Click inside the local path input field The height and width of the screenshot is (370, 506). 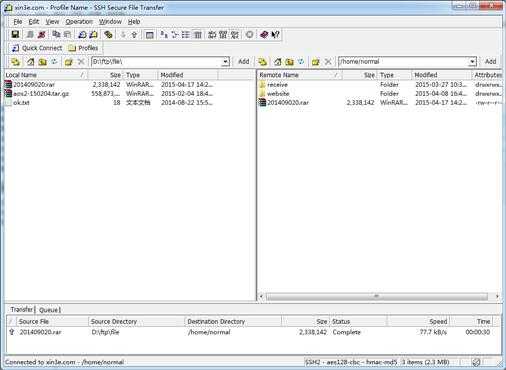pyautogui.click(x=157, y=62)
